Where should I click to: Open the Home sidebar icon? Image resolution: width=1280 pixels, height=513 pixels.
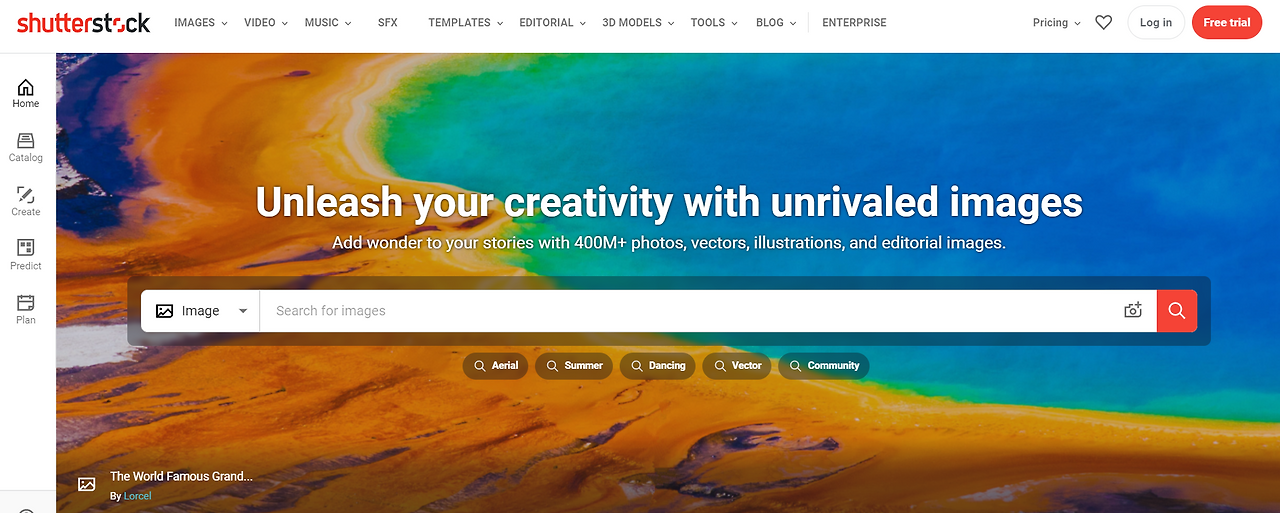[26, 94]
